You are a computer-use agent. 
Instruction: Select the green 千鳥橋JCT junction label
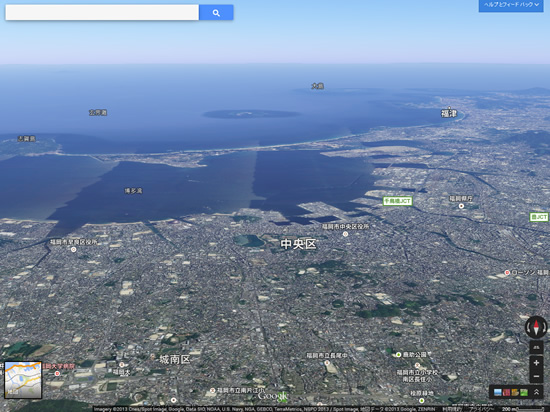coord(397,201)
